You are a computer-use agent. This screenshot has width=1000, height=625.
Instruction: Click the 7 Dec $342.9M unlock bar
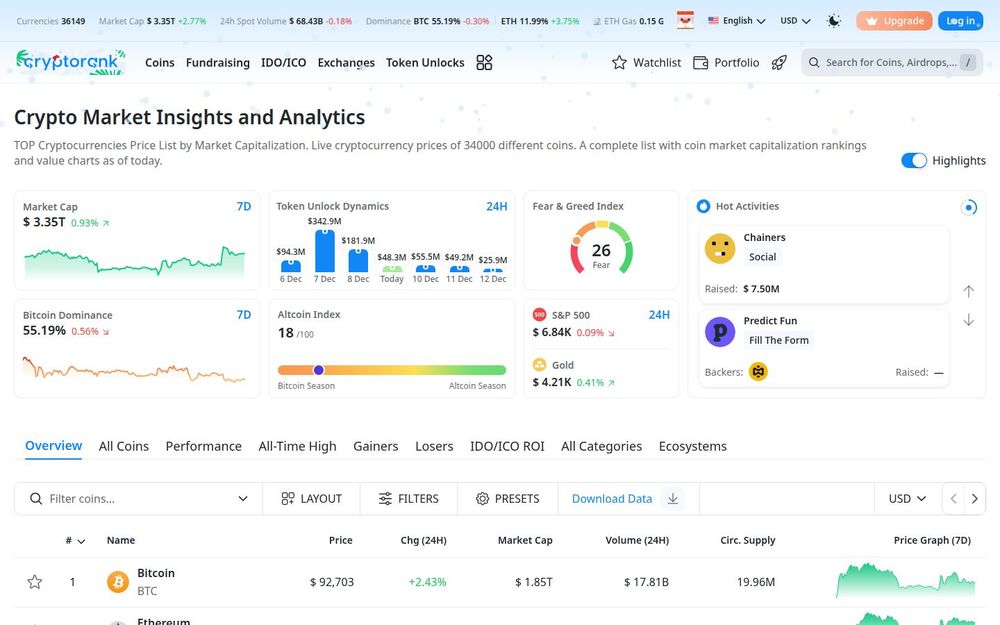(325, 251)
